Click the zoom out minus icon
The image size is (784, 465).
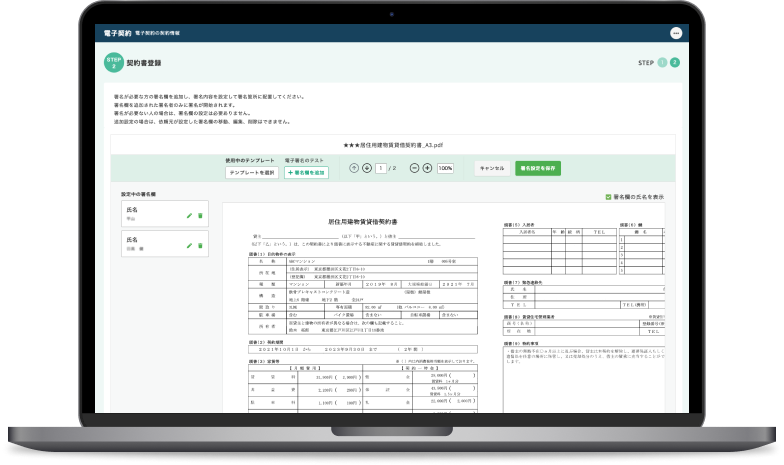click(414, 168)
